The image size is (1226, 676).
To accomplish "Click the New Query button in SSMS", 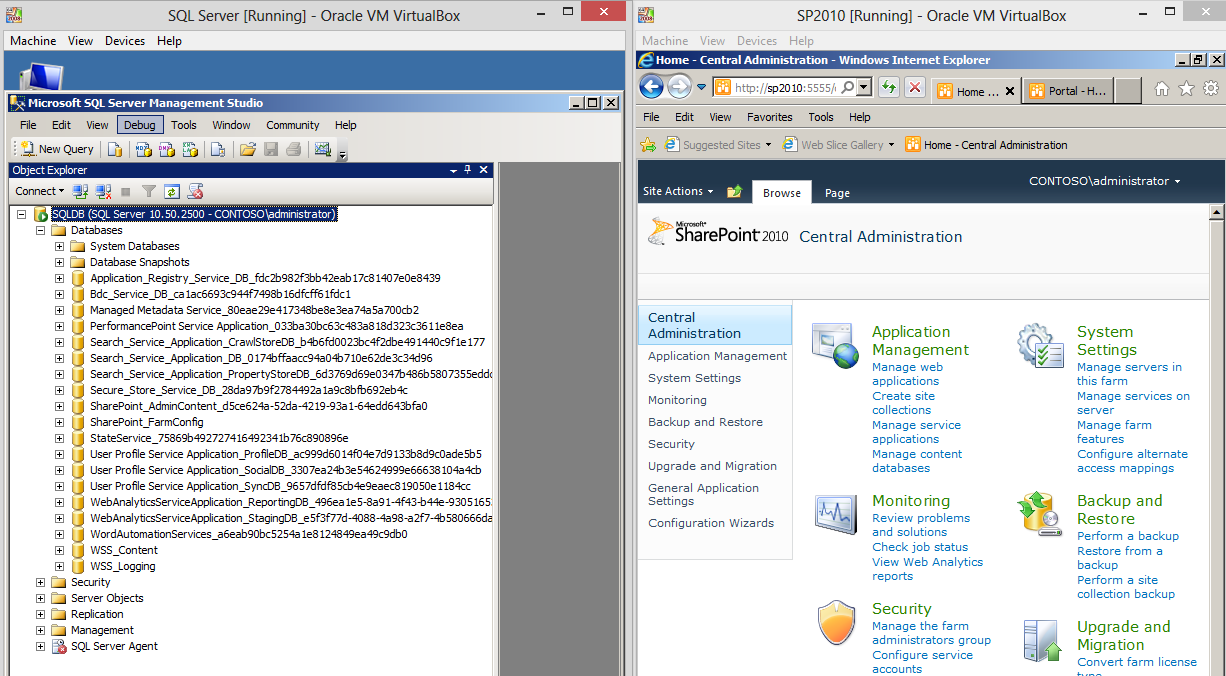I will (55, 149).
